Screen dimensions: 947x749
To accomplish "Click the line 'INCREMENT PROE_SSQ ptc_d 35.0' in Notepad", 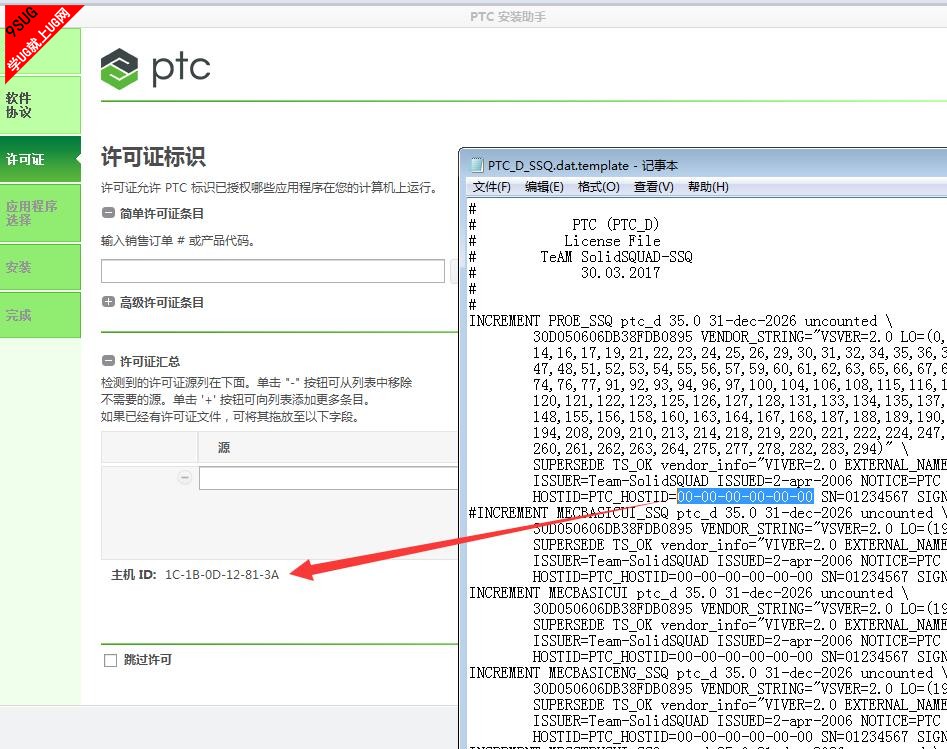I will [x=681, y=321].
